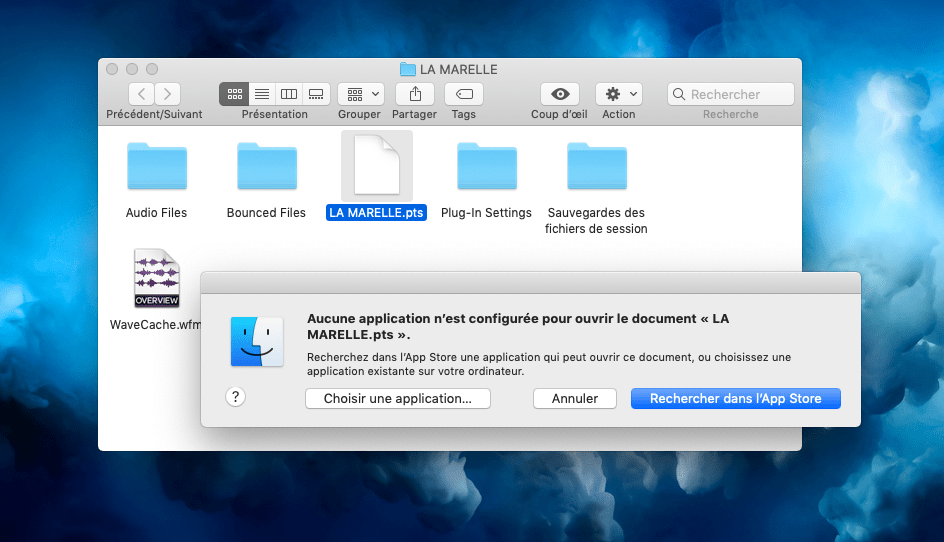Click the Bounced Files name label
Image resolution: width=944 pixels, height=542 pixels.
[266, 213]
